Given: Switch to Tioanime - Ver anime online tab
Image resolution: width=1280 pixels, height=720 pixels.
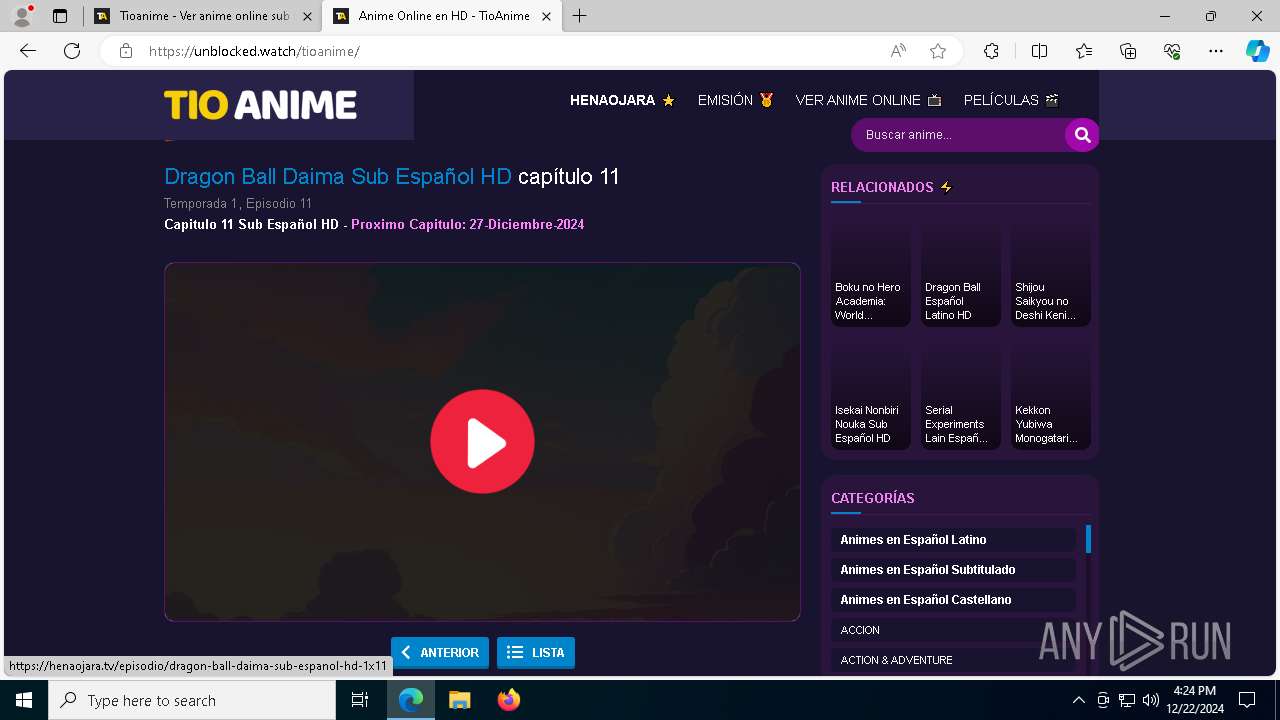Looking at the screenshot, I should point(203,16).
